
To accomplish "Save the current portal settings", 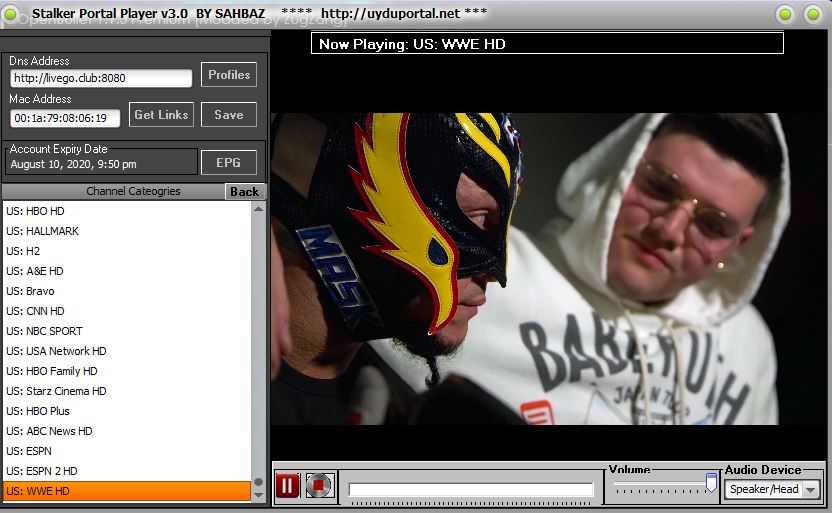I will tap(229, 115).
